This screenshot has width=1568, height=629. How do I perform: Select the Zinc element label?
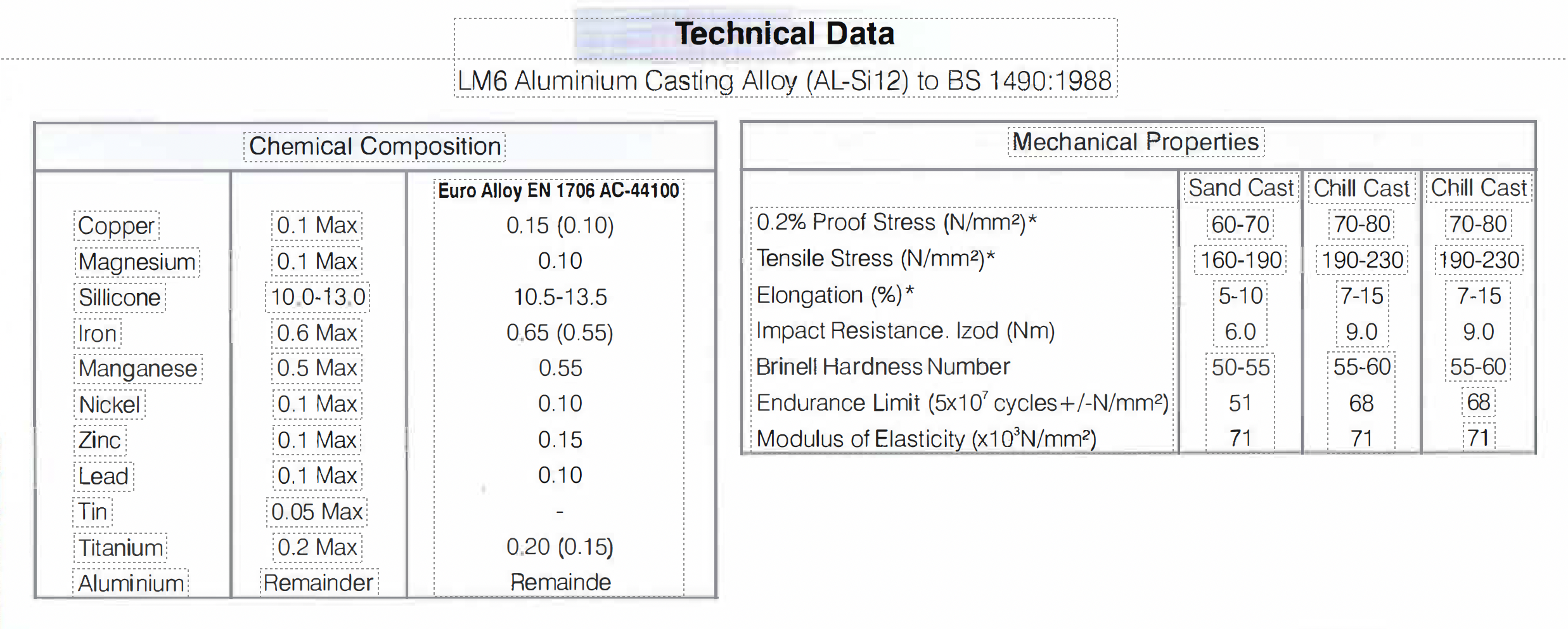tap(100, 440)
